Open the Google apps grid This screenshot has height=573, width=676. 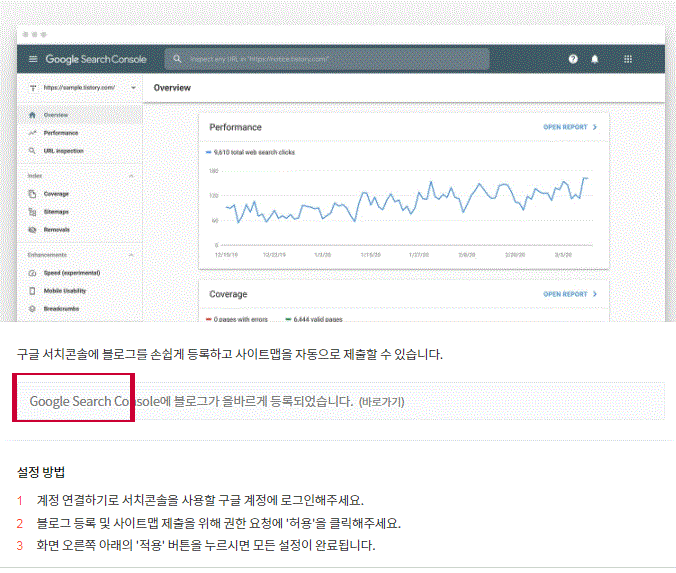coord(628,59)
